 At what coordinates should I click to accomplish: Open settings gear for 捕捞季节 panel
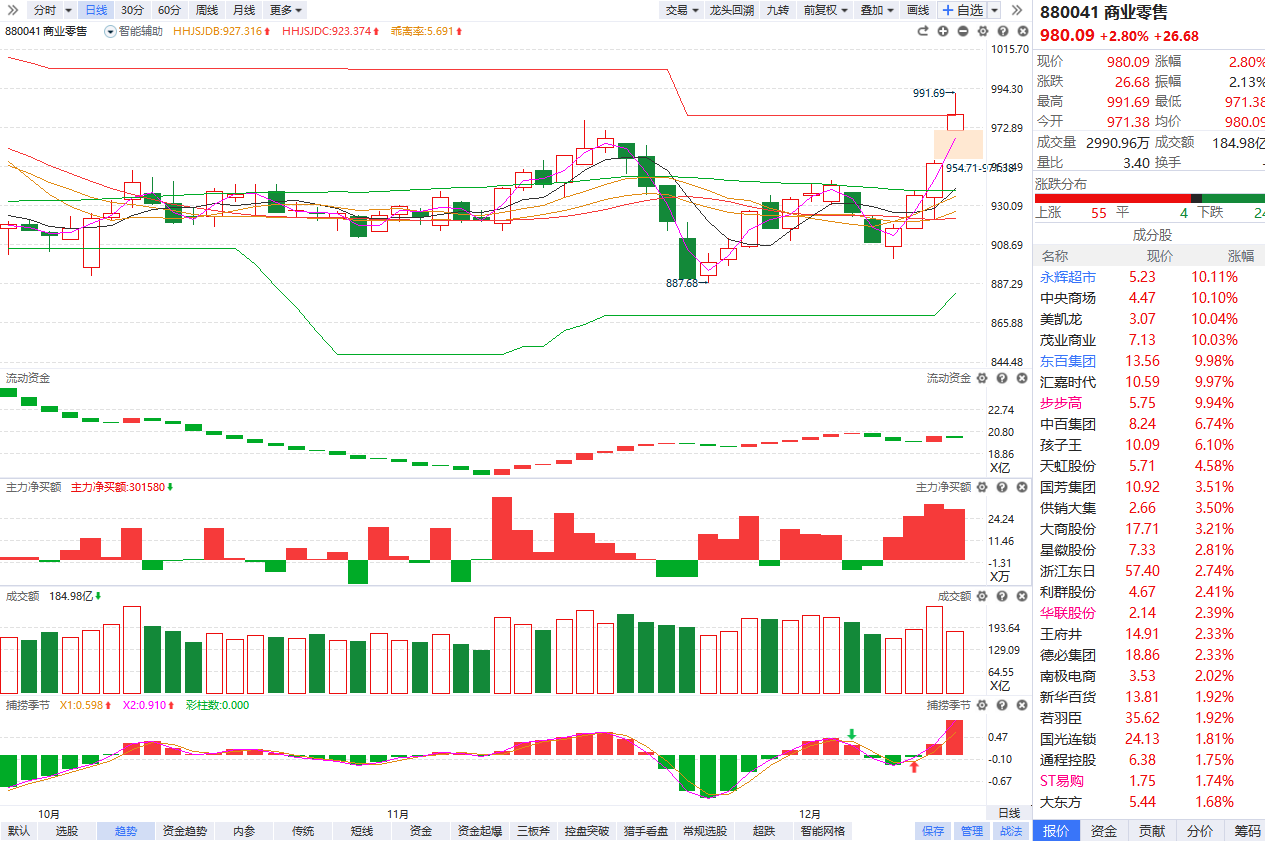[x=982, y=705]
